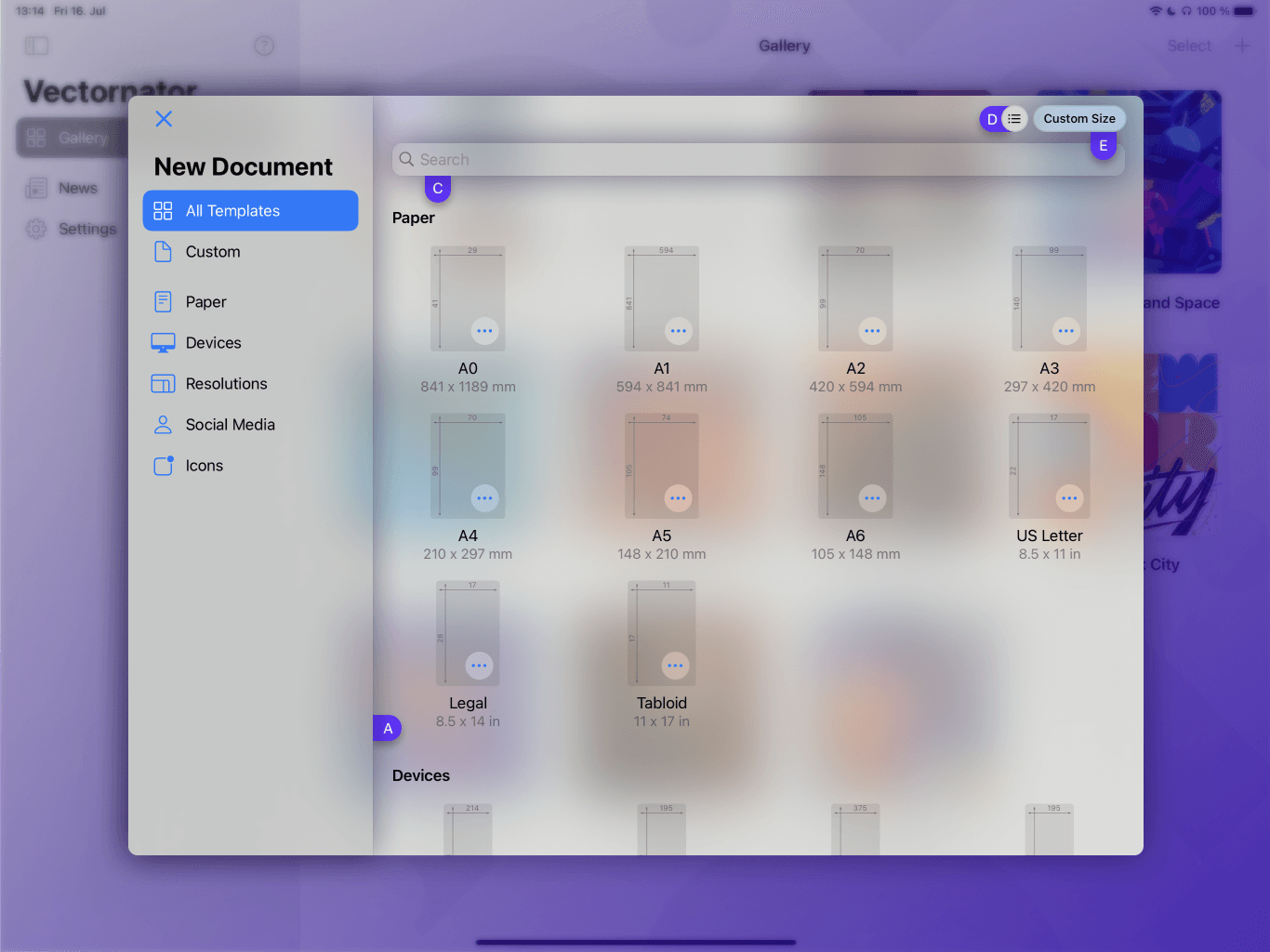Click the '148 x 210 mm' size text

(x=662, y=554)
